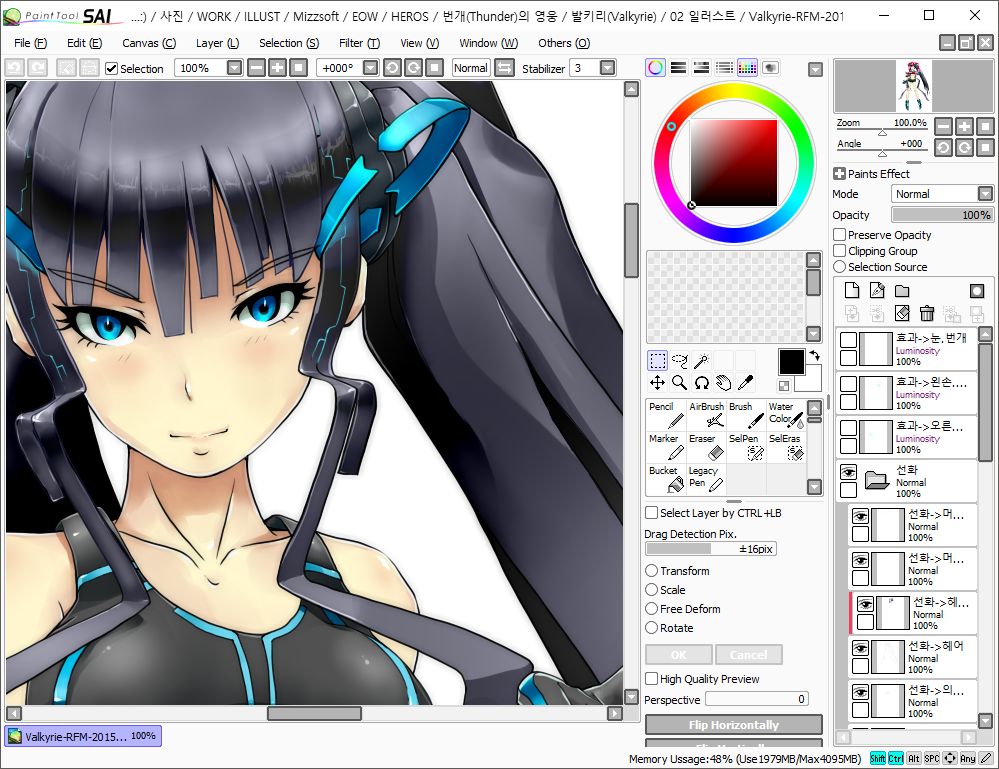Select the Lasso tool
999x769 pixels.
click(680, 361)
